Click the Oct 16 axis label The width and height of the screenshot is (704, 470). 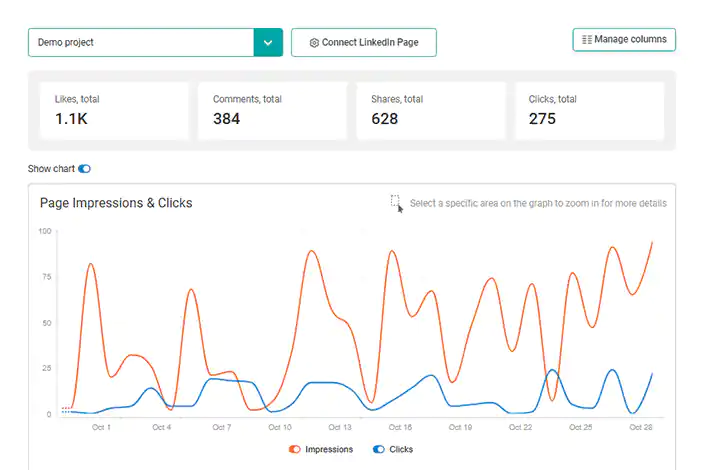pyautogui.click(x=400, y=427)
